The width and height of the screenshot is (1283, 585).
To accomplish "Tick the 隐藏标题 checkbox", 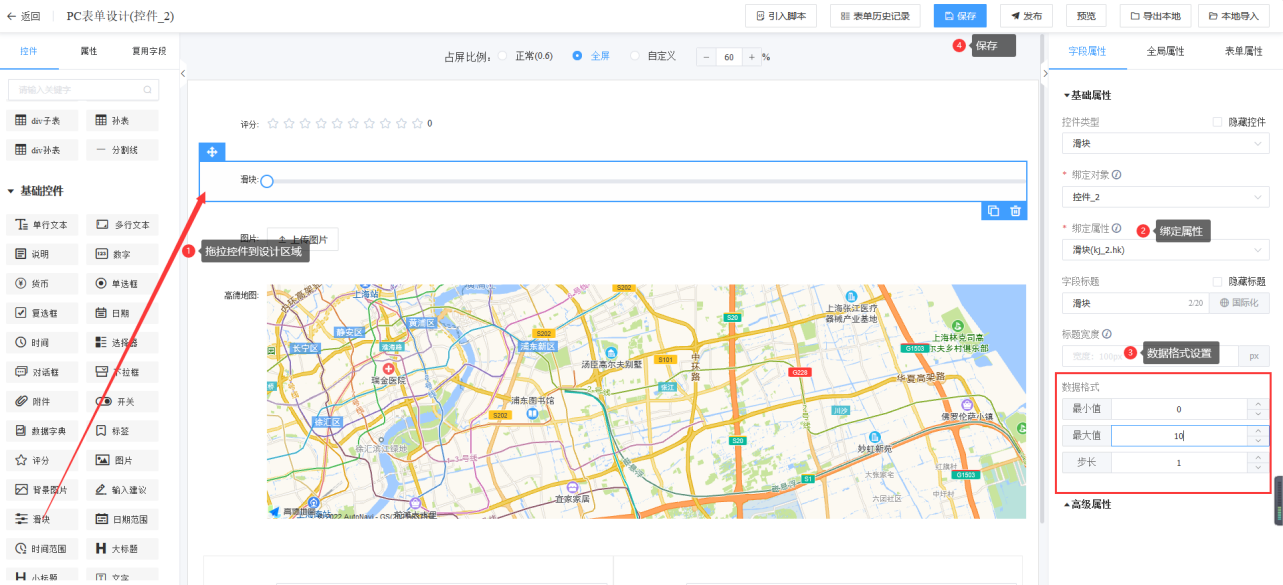I will [1217, 281].
